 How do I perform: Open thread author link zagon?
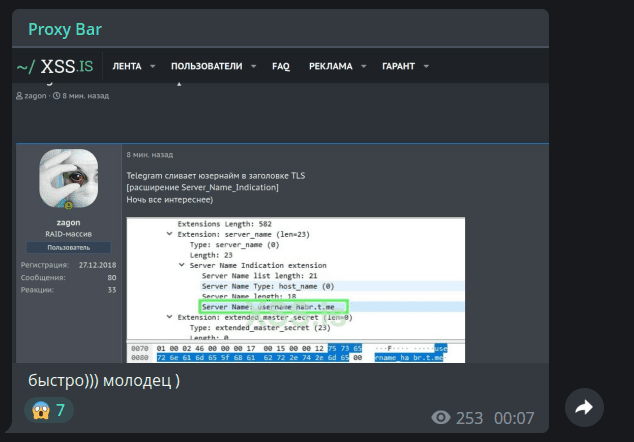coord(35,96)
